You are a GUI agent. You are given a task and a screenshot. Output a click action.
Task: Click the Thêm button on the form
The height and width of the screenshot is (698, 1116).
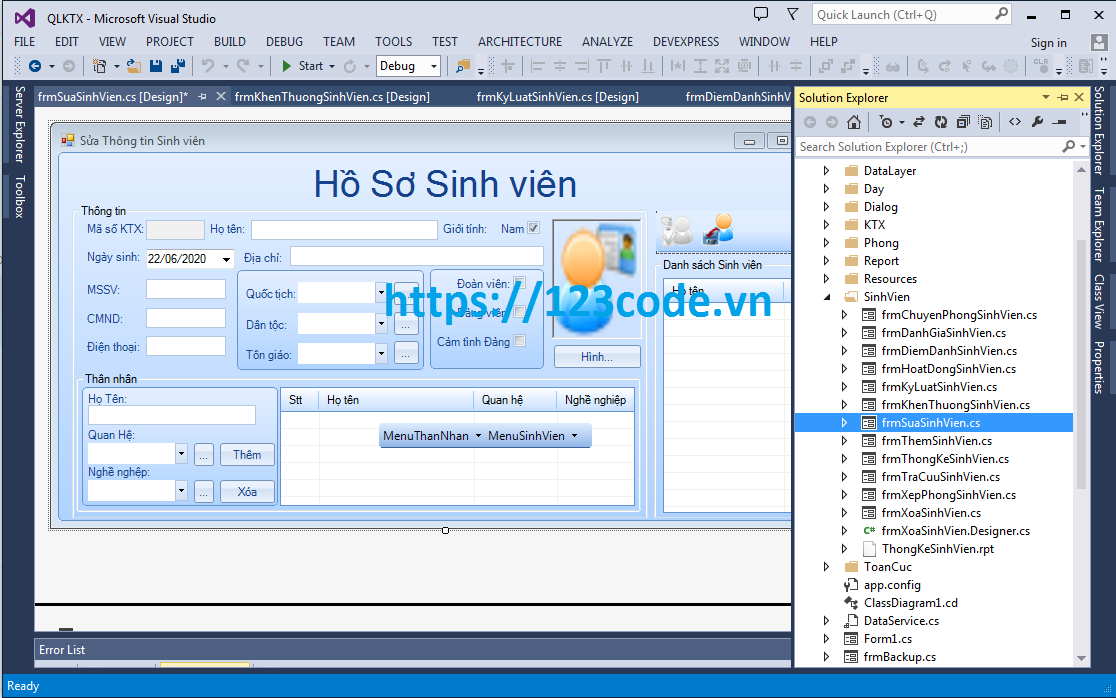pyautogui.click(x=246, y=454)
